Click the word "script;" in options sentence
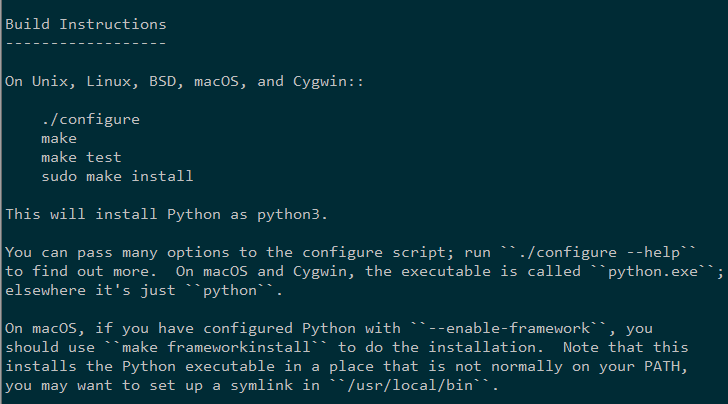The width and height of the screenshot is (728, 404). click(x=423, y=253)
